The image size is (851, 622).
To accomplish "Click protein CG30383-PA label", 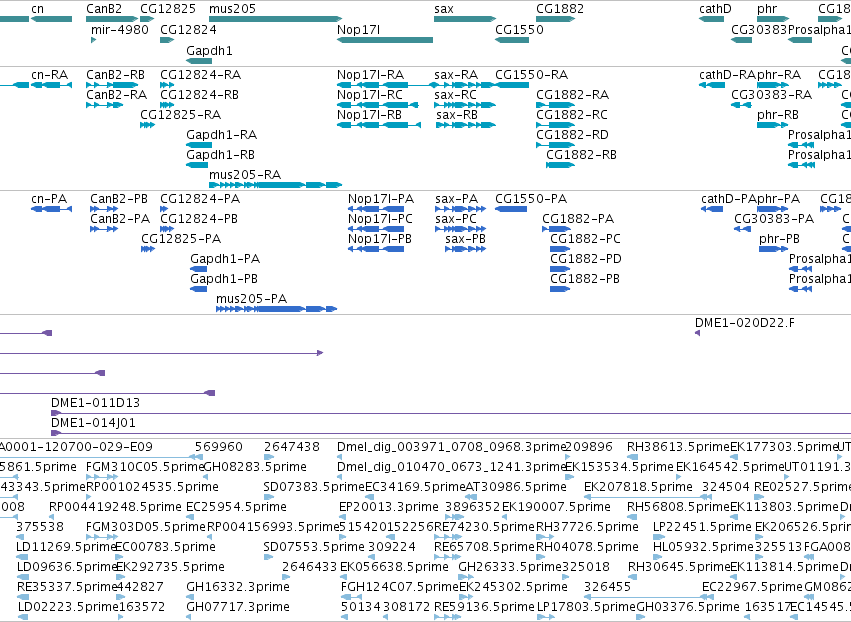I will pos(774,219).
